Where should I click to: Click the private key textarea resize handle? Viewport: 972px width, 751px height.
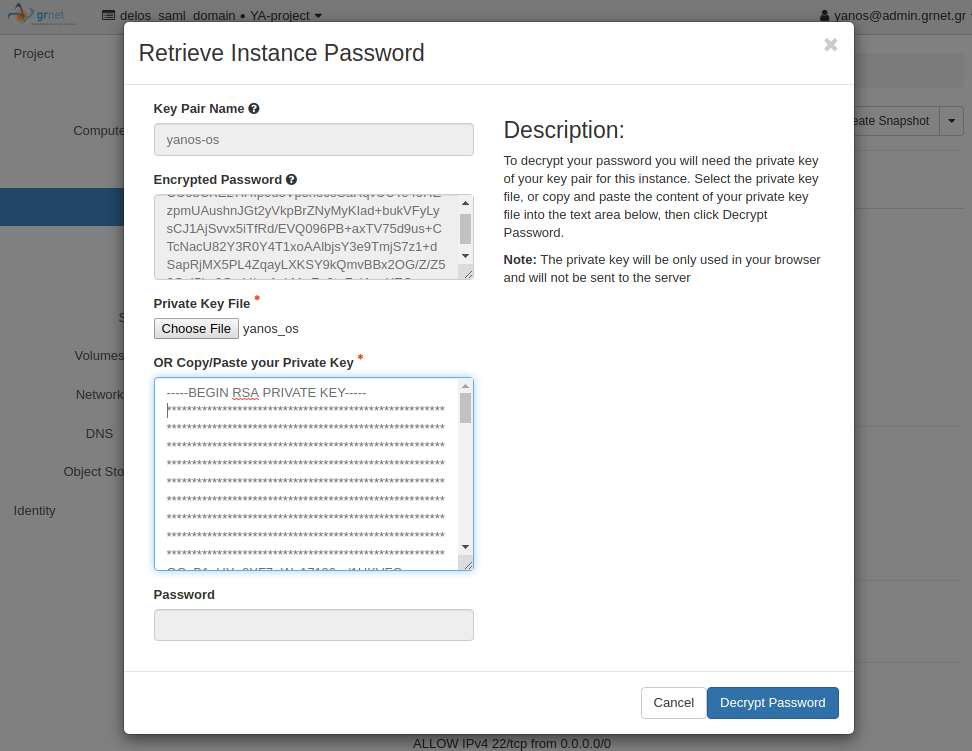465,563
